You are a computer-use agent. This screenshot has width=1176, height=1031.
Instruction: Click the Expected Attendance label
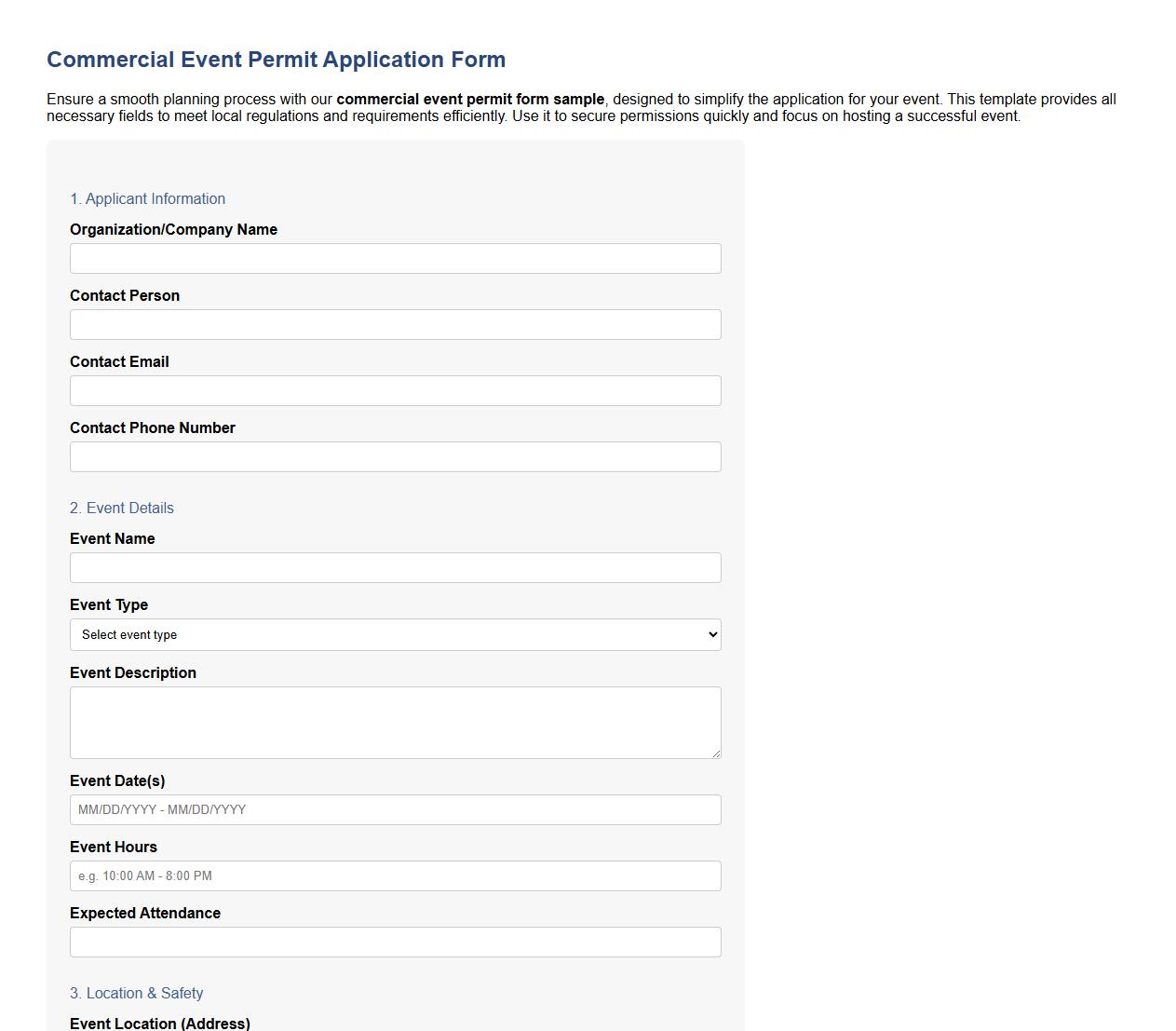coord(145,913)
